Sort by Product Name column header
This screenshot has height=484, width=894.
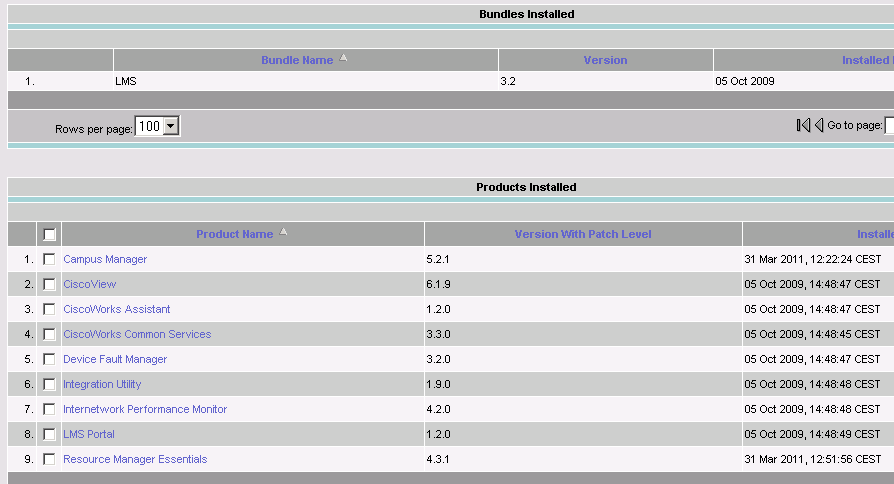[234, 234]
